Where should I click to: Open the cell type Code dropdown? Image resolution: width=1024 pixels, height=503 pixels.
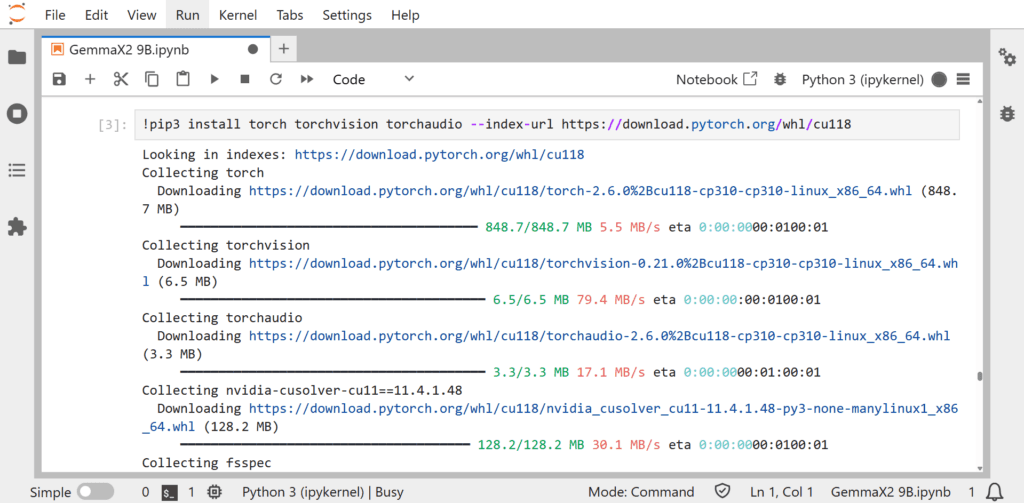373,79
